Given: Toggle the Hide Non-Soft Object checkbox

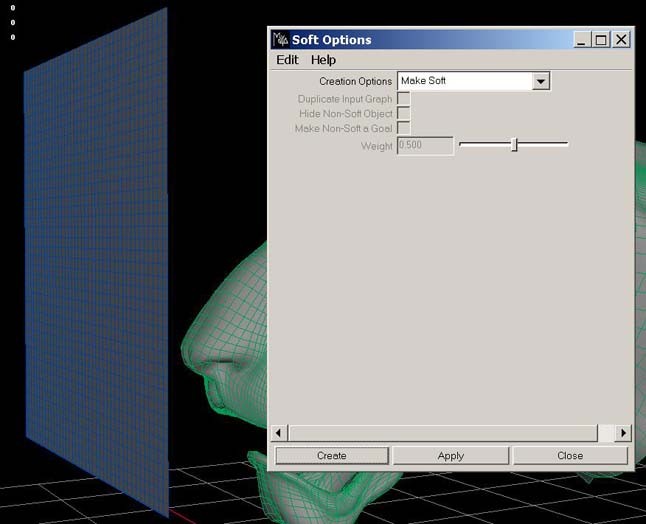Looking at the screenshot, I should coord(403,113).
